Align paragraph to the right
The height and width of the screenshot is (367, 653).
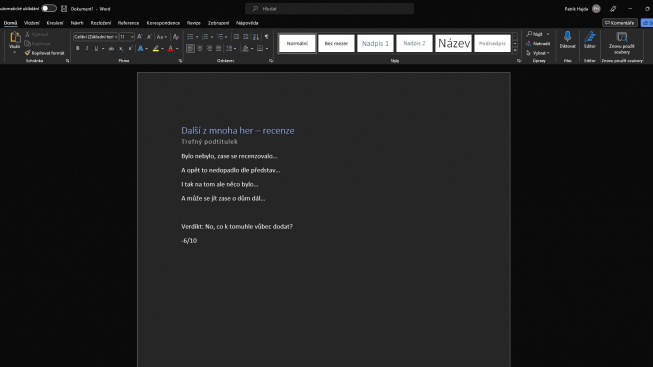click(x=209, y=49)
